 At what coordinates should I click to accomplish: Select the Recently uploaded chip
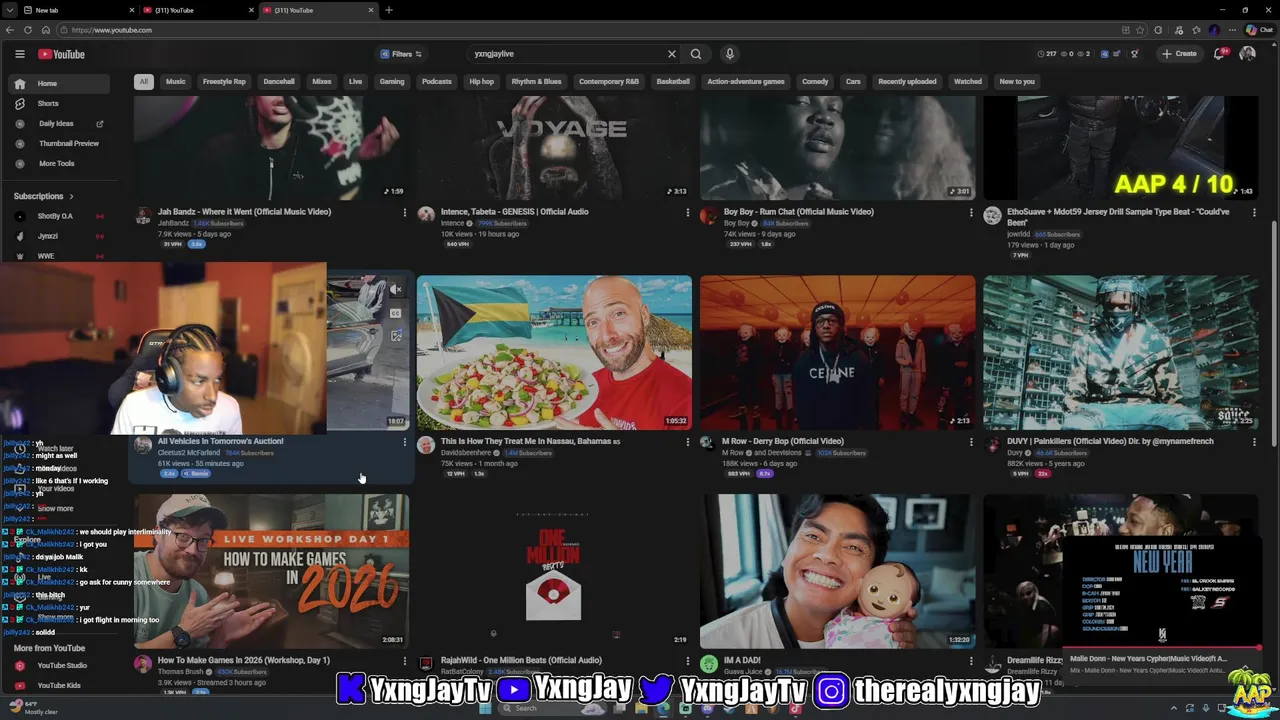[x=908, y=81]
